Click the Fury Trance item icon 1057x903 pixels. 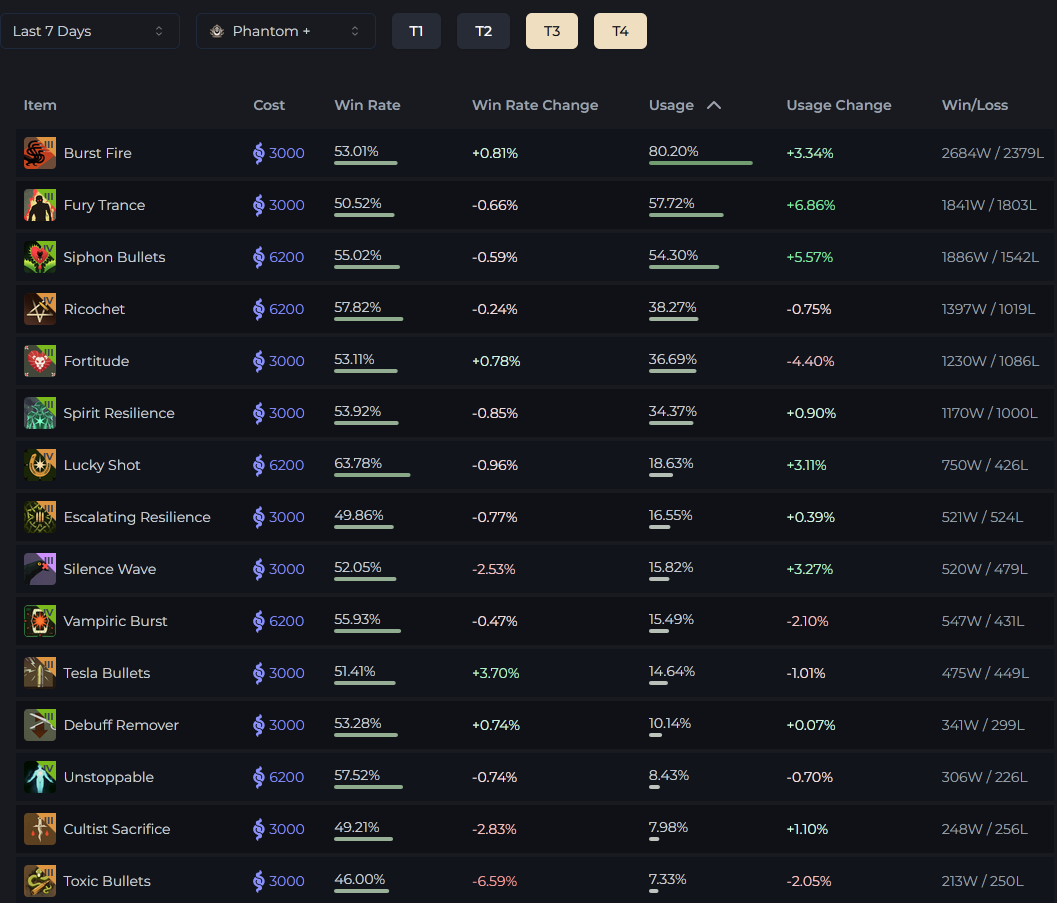coord(40,205)
